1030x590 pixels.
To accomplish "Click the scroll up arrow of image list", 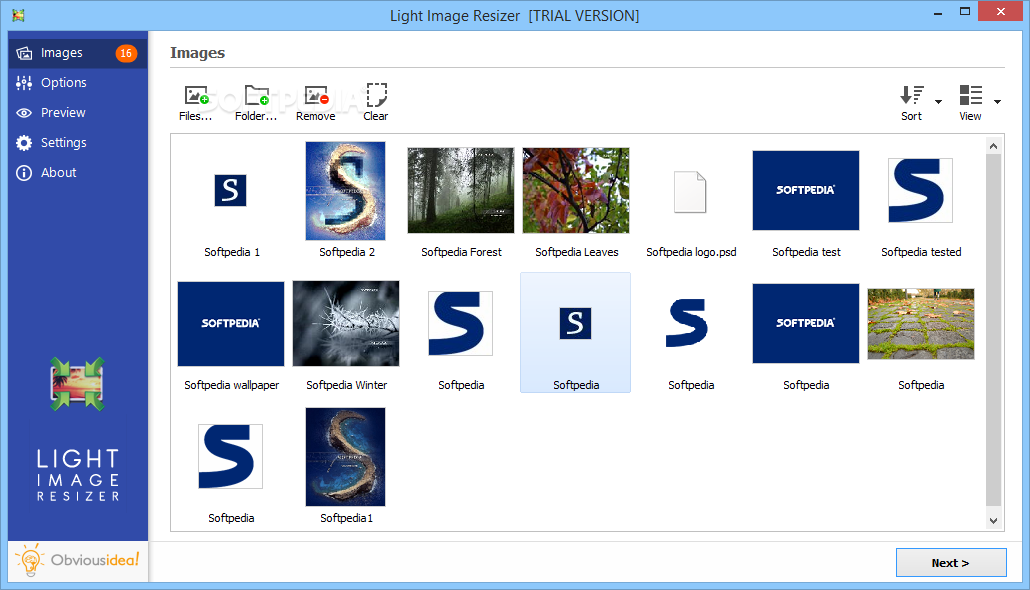I will [993, 146].
